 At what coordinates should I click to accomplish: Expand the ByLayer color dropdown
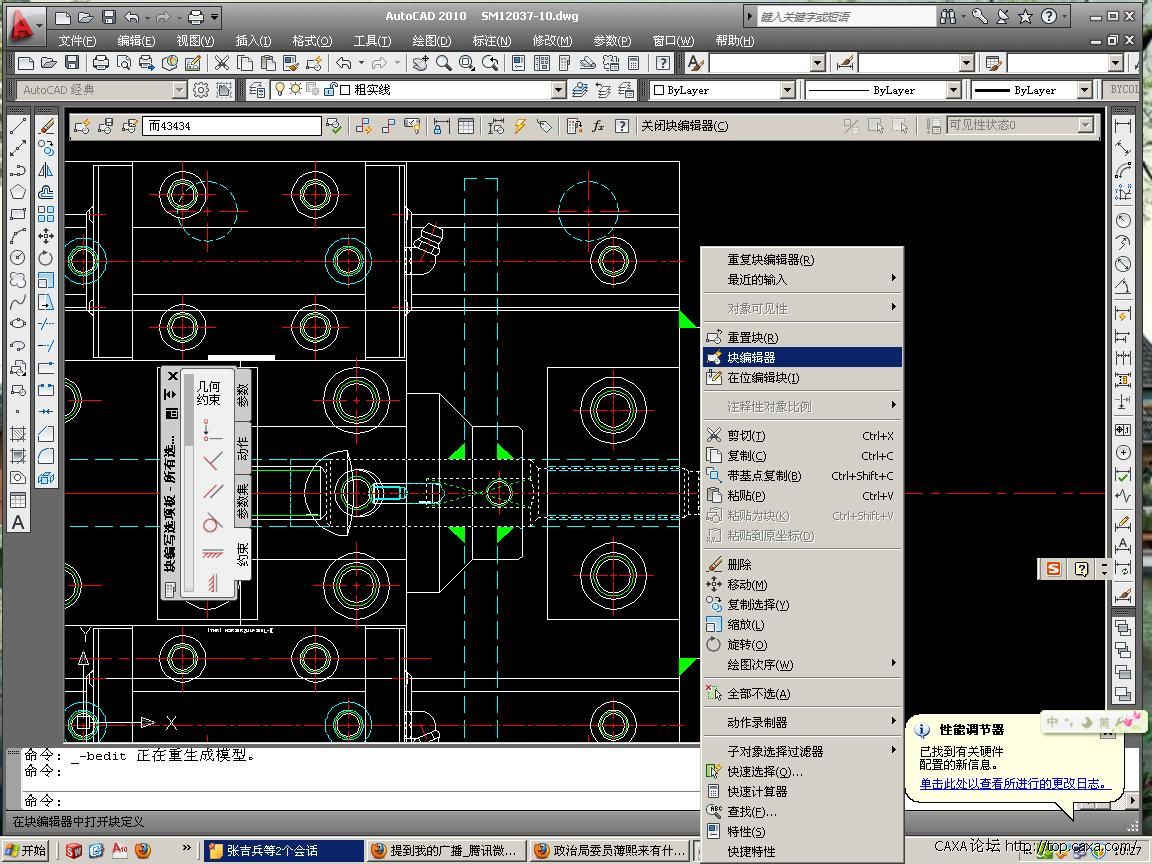click(x=786, y=90)
